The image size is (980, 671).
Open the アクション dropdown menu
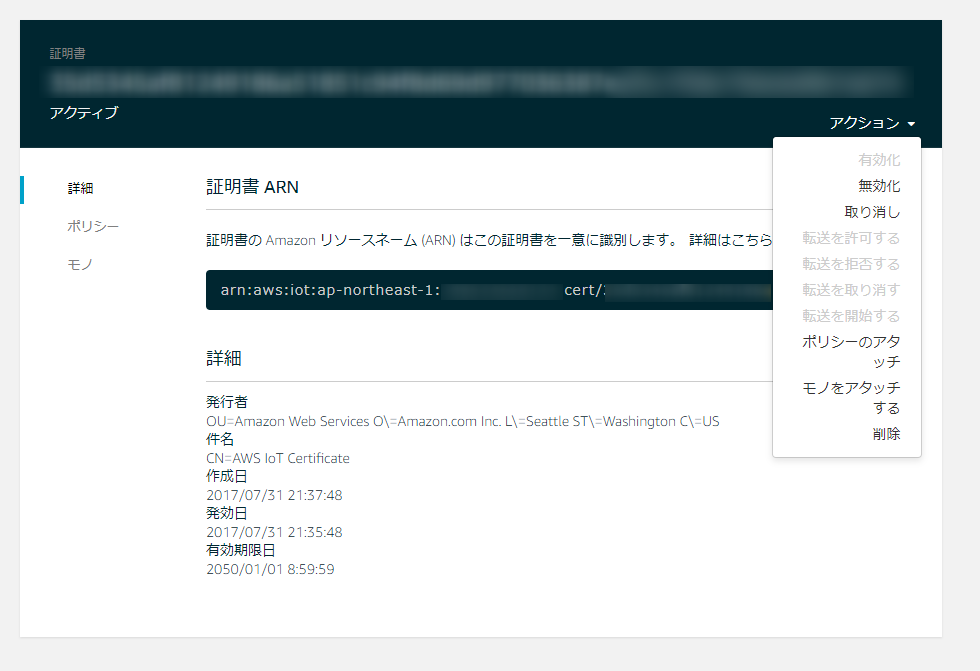871,123
